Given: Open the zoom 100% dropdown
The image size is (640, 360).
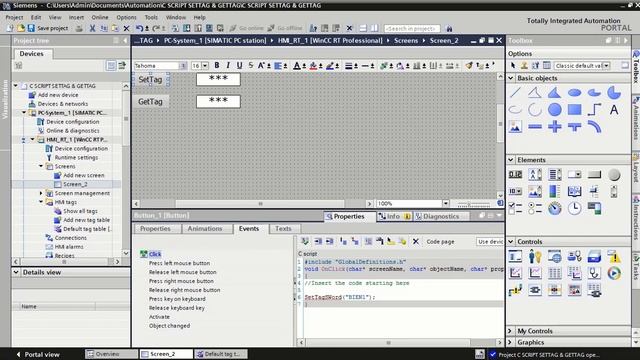Looking at the screenshot, I should pyautogui.click(x=445, y=203).
